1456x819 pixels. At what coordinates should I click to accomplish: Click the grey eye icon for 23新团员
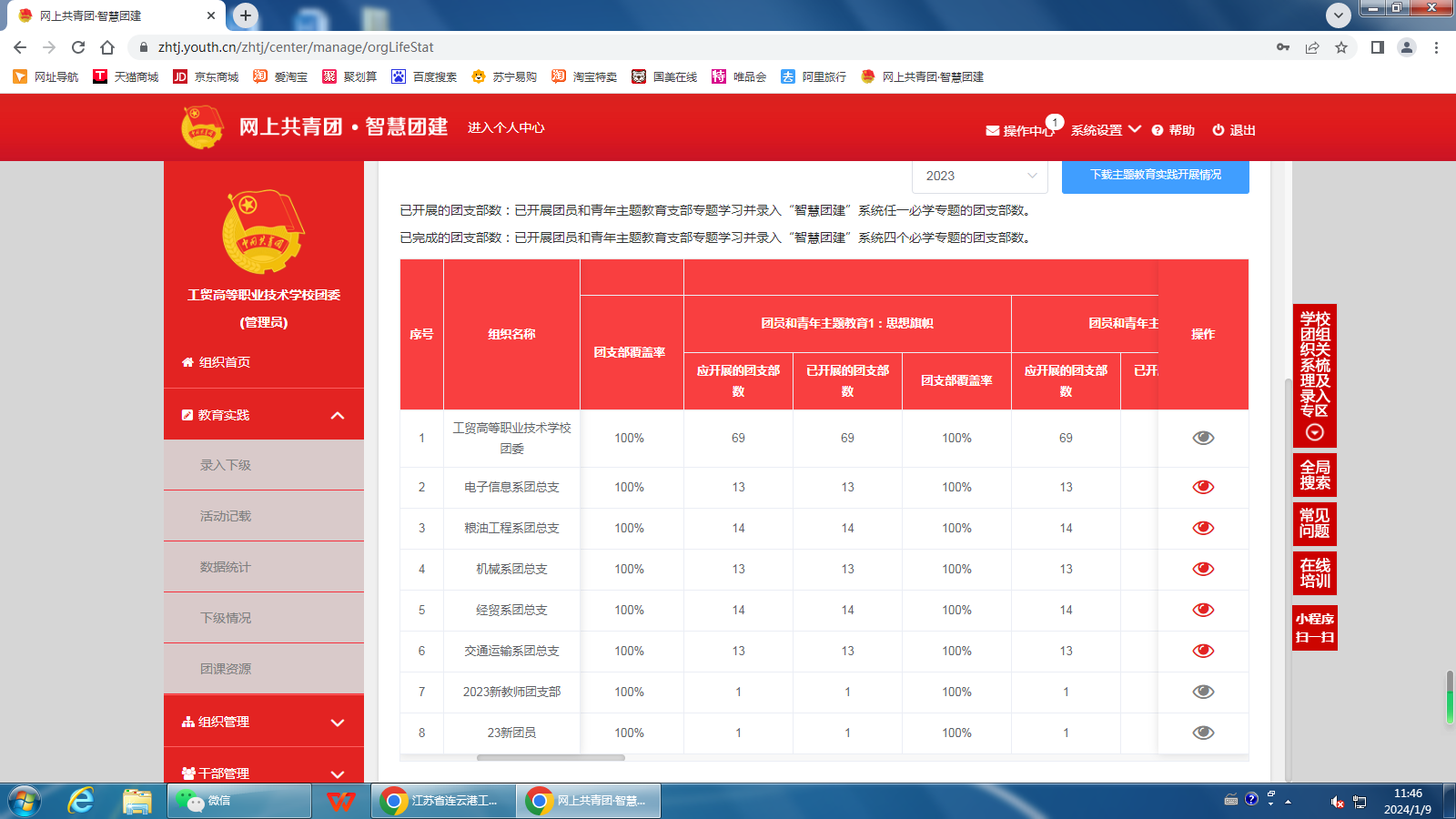(x=1203, y=733)
